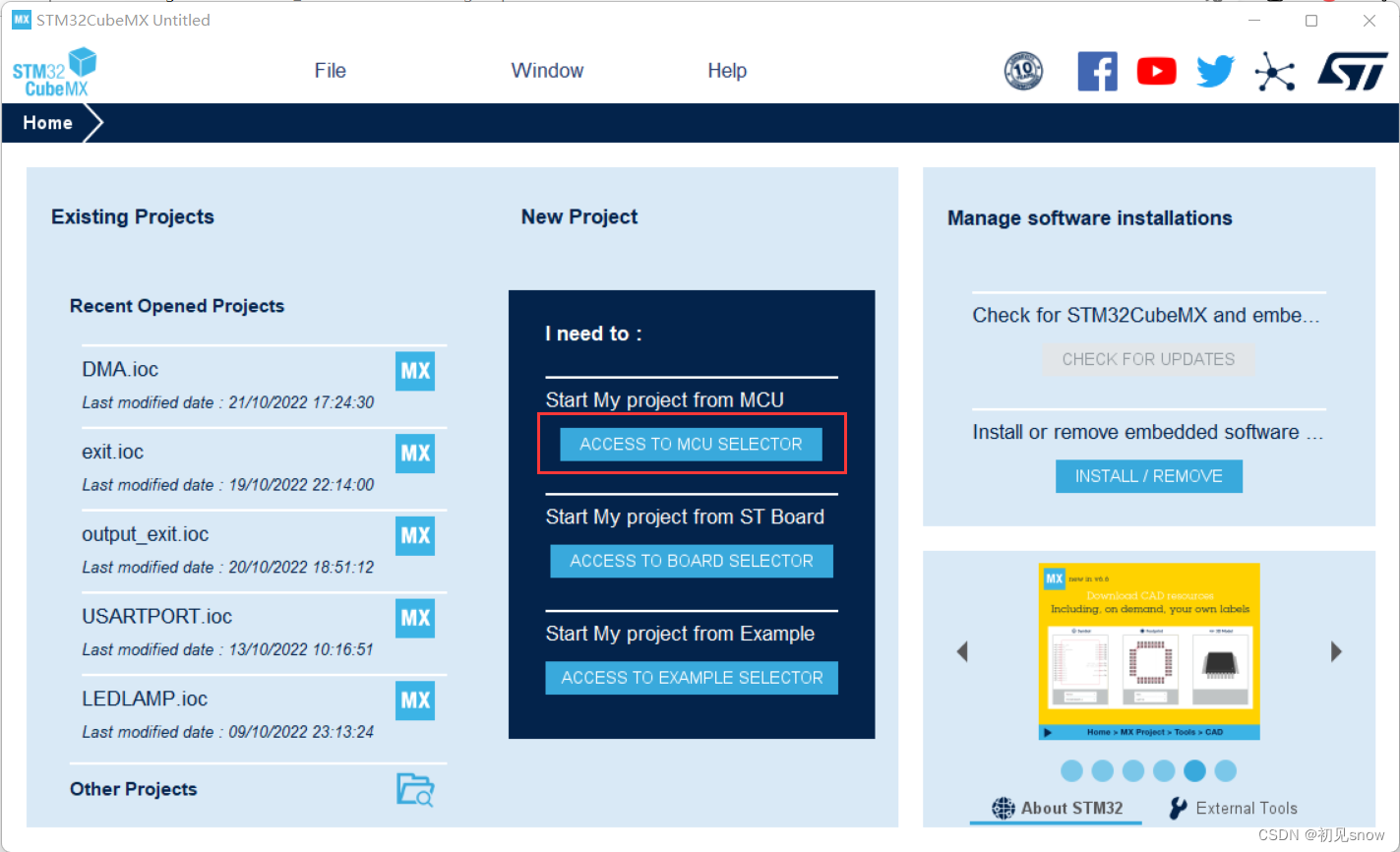
Task: Show the next banner slide with right arrow
Action: [1336, 651]
